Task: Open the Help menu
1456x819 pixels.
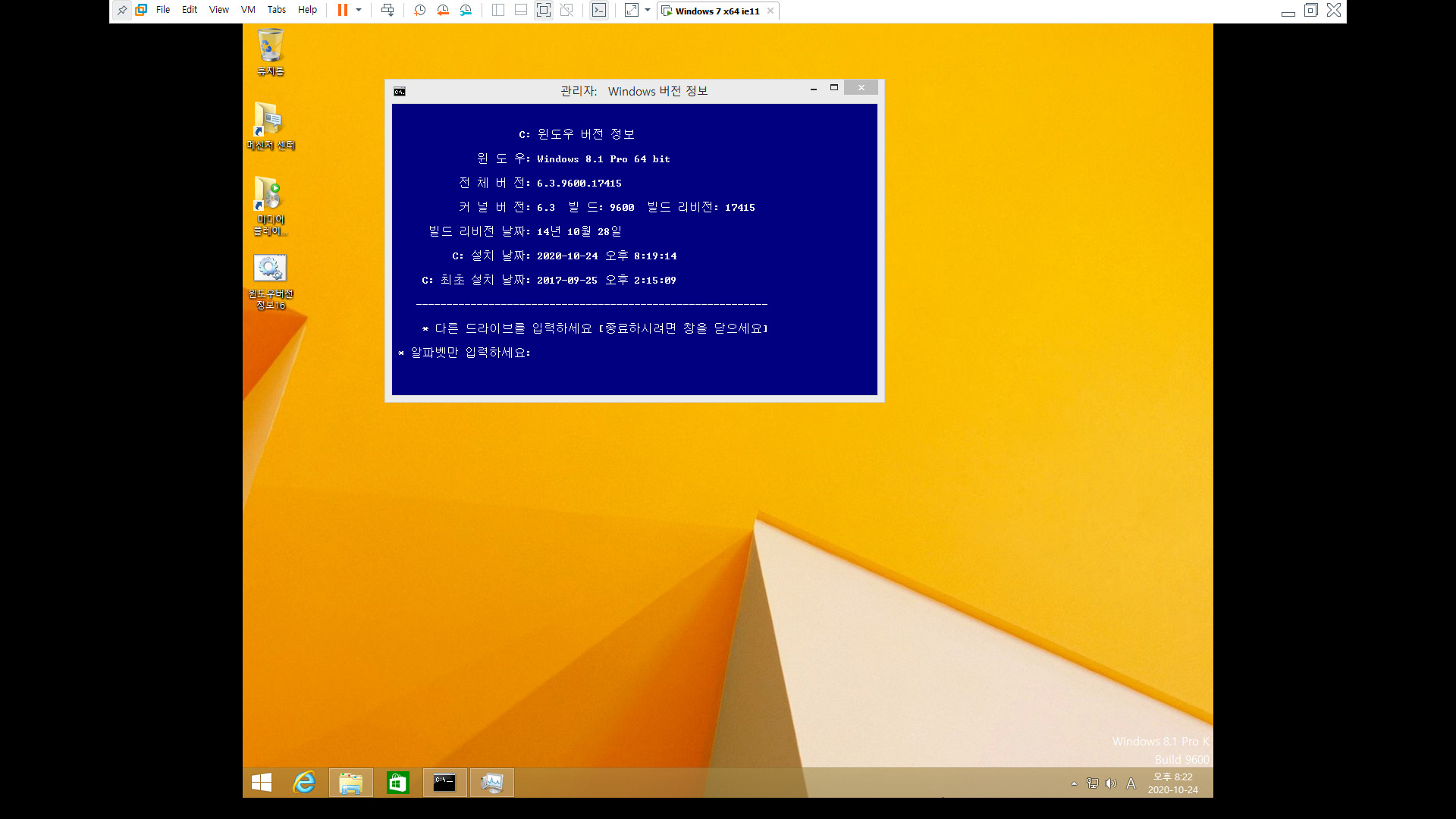Action: (x=307, y=10)
